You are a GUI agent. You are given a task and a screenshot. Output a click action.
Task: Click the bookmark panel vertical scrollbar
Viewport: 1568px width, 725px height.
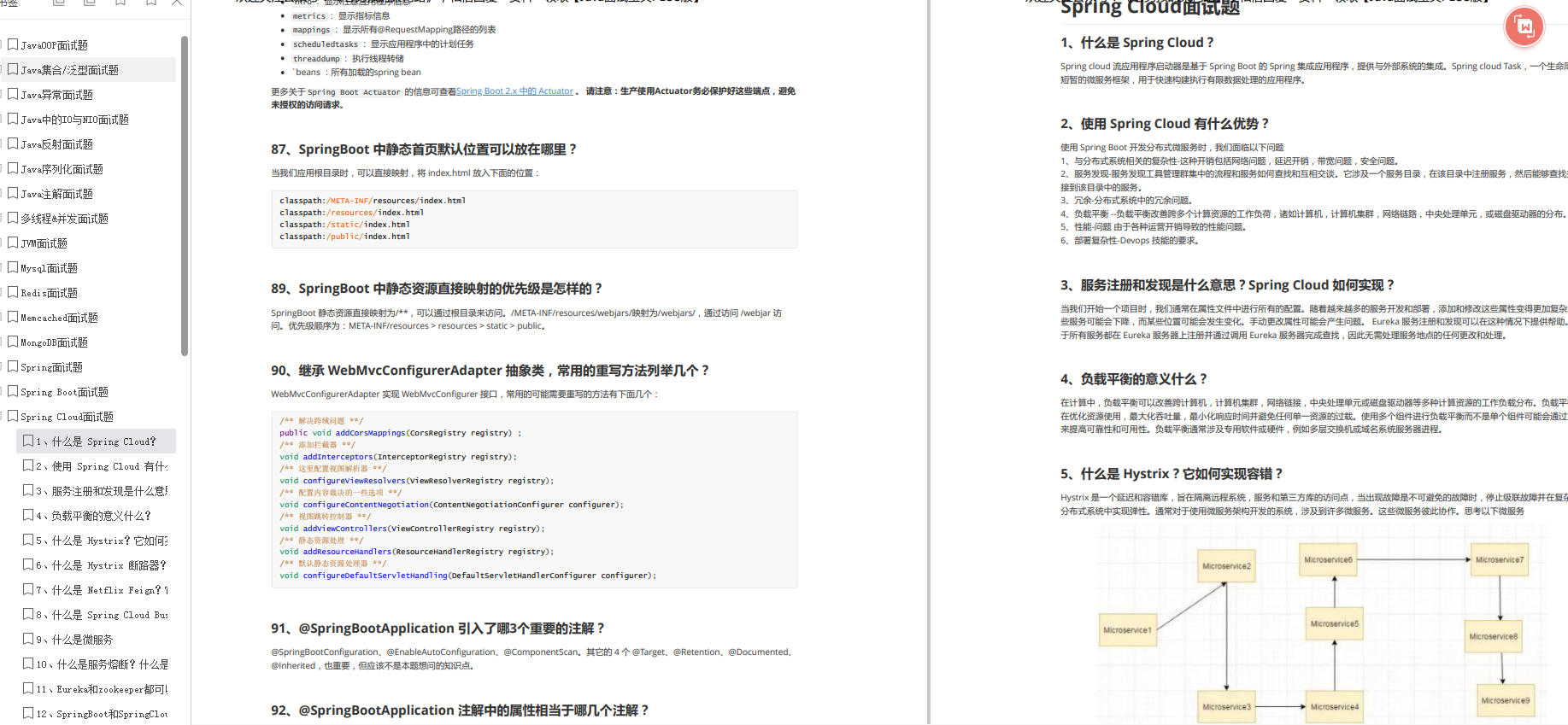tap(185, 196)
